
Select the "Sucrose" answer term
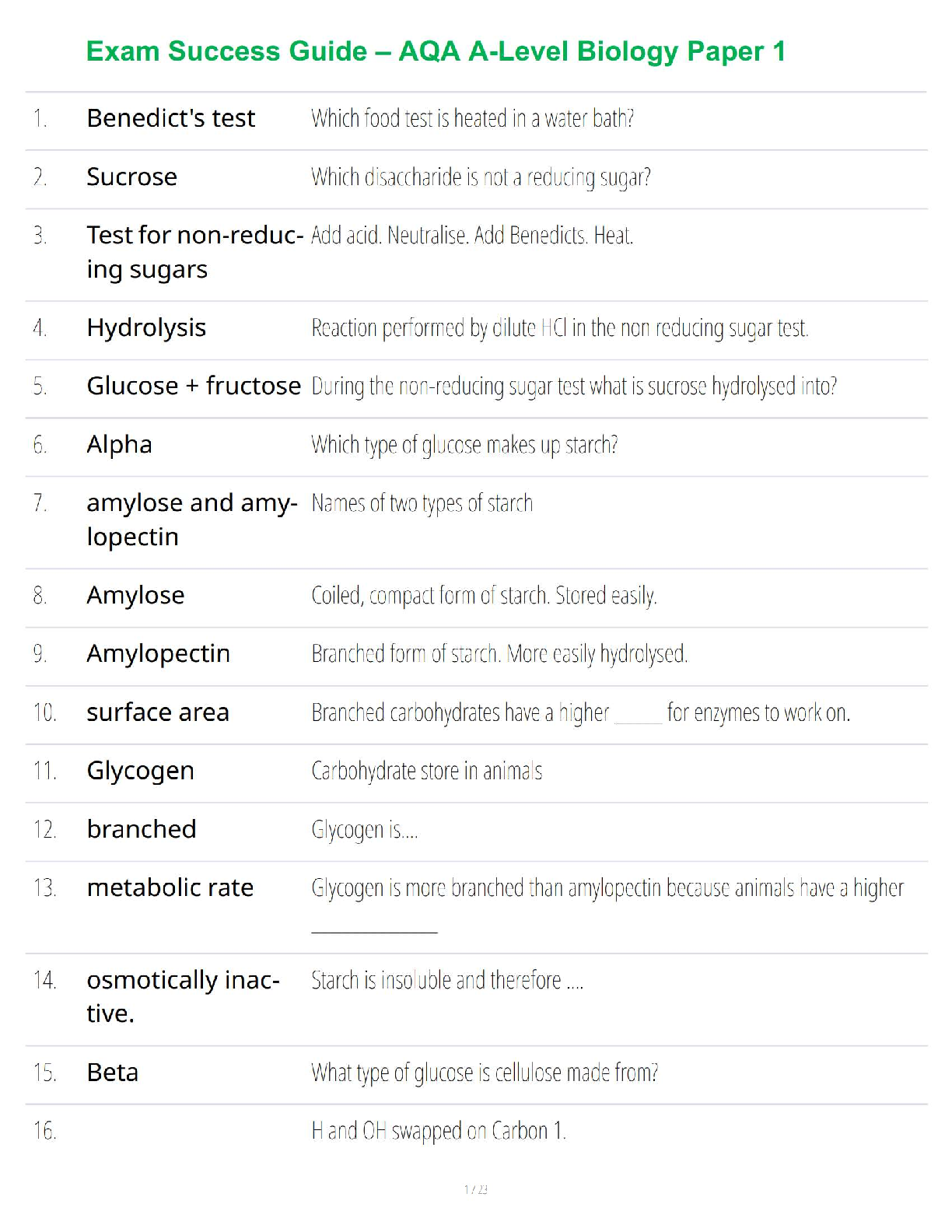[x=131, y=177]
